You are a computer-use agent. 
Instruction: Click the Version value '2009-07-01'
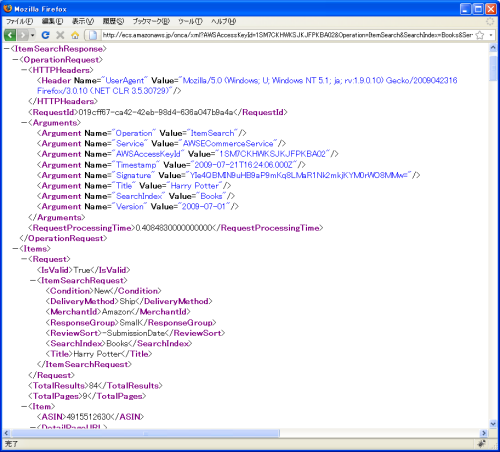click(203, 207)
